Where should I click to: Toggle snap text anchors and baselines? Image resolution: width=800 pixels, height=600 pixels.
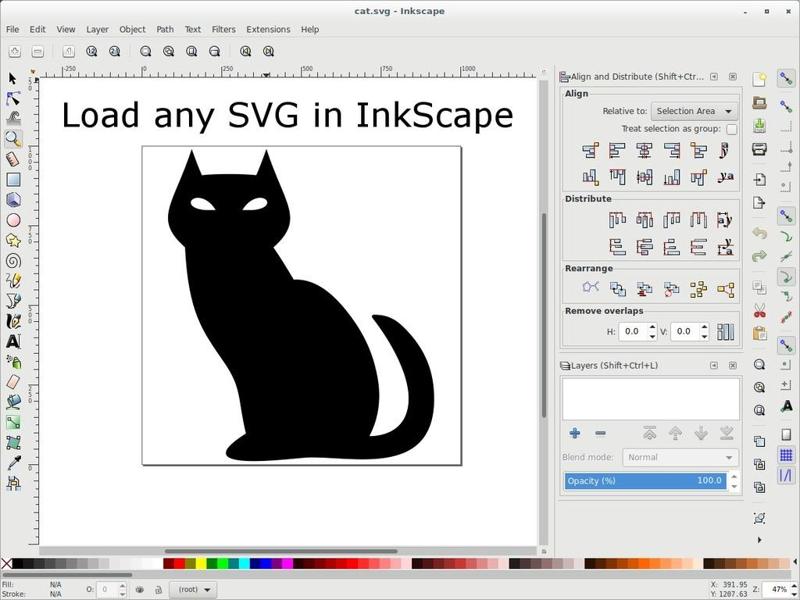(x=786, y=406)
